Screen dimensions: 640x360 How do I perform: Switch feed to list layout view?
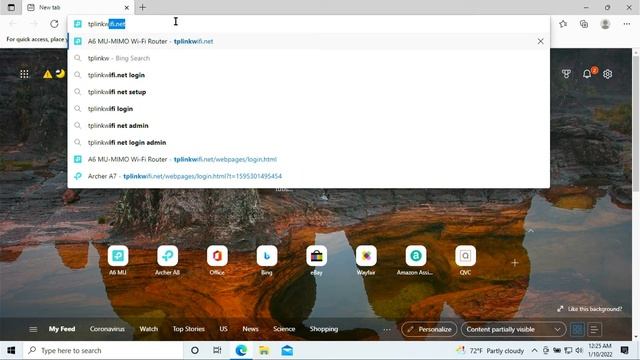(x=594, y=329)
